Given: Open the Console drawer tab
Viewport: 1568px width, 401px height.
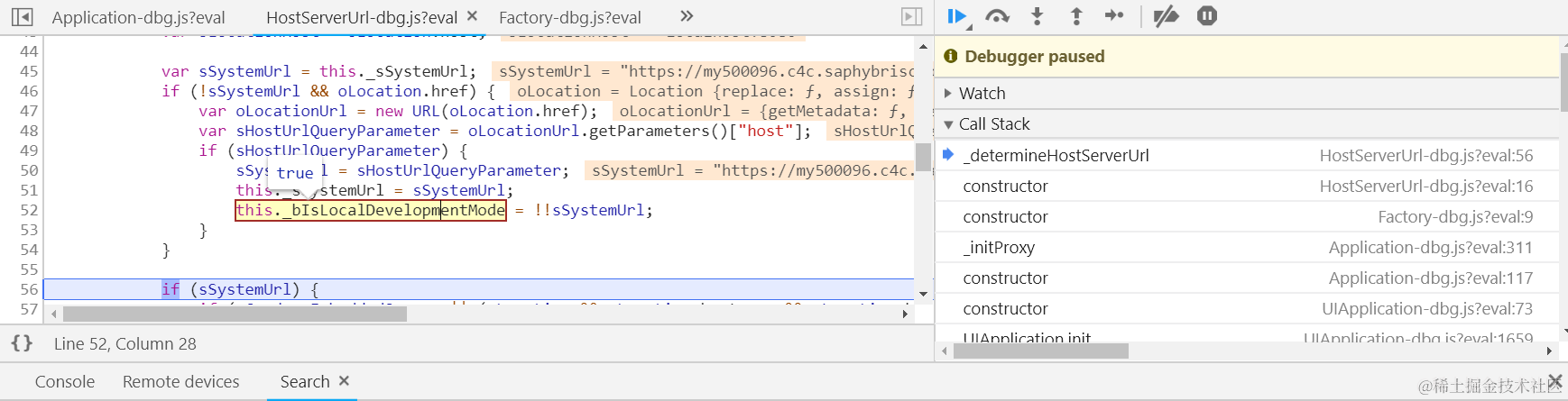Looking at the screenshot, I should [65, 382].
